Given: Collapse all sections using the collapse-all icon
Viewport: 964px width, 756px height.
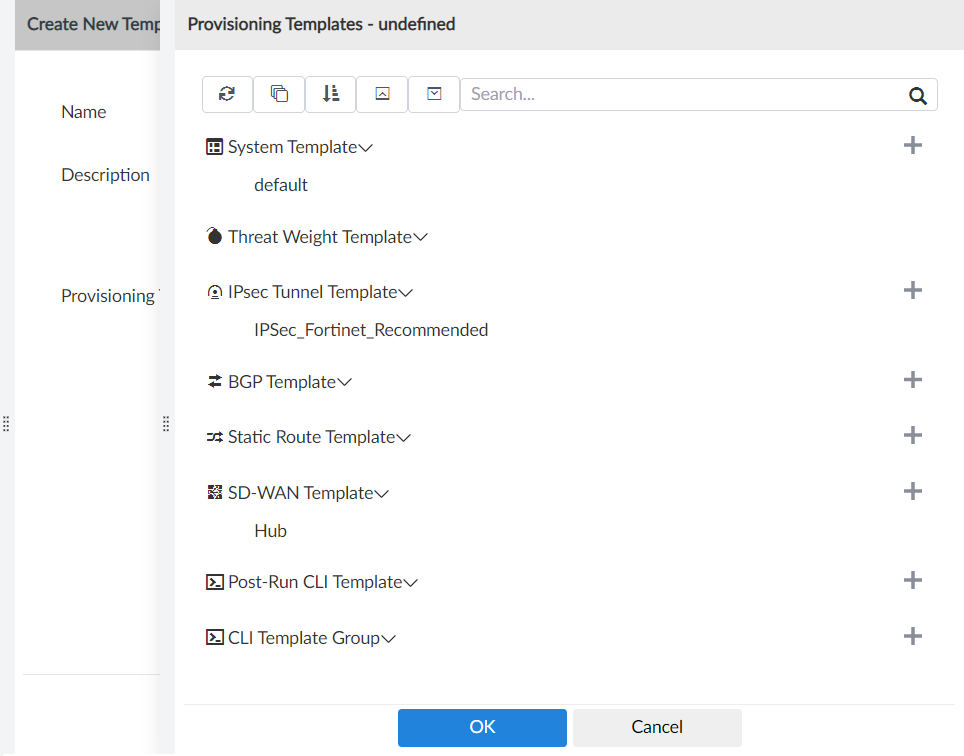Looking at the screenshot, I should pyautogui.click(x=382, y=94).
